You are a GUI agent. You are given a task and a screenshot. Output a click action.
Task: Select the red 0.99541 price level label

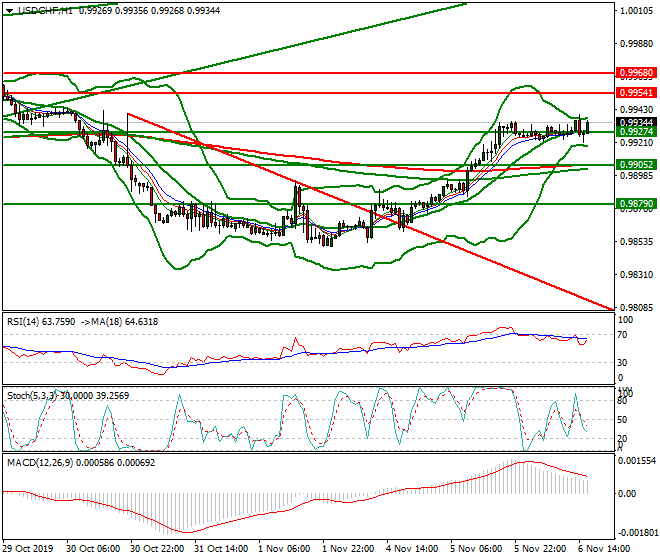636,93
